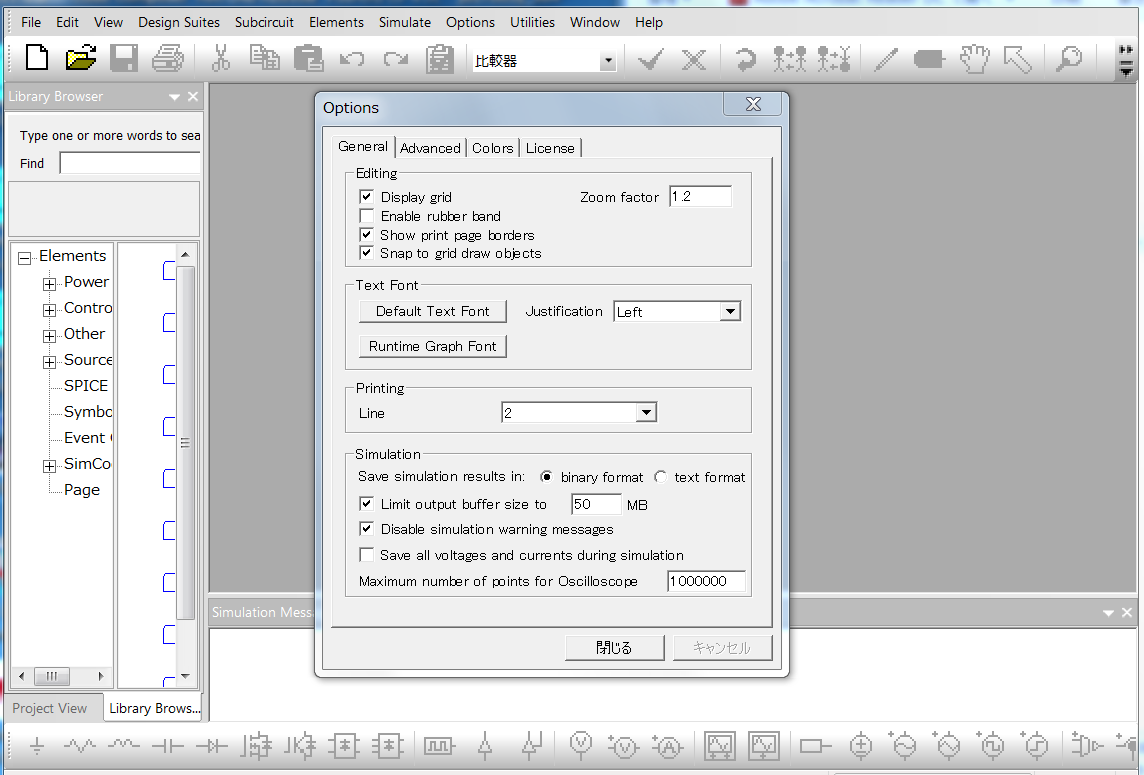The image size is (1144, 775).
Task: Open a file with the folder icon
Action: pyautogui.click(x=80, y=59)
